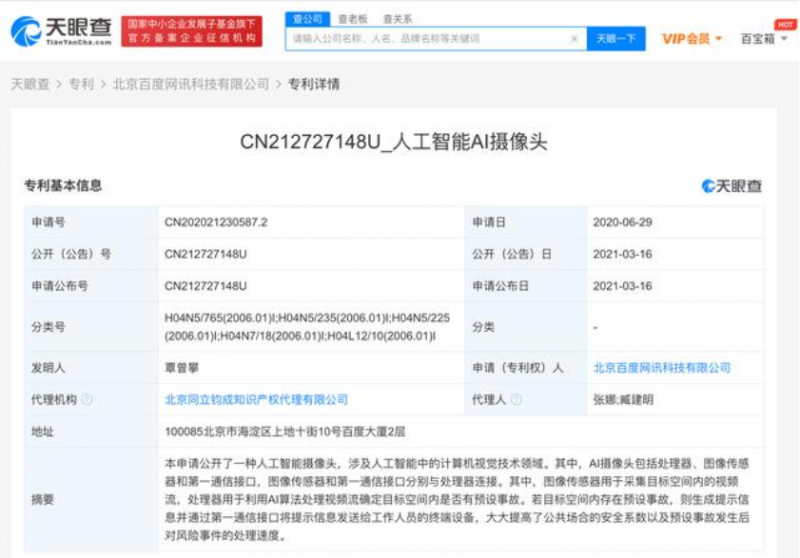
Task: Click the help icon beside 代理机构
Action: [x=87, y=400]
